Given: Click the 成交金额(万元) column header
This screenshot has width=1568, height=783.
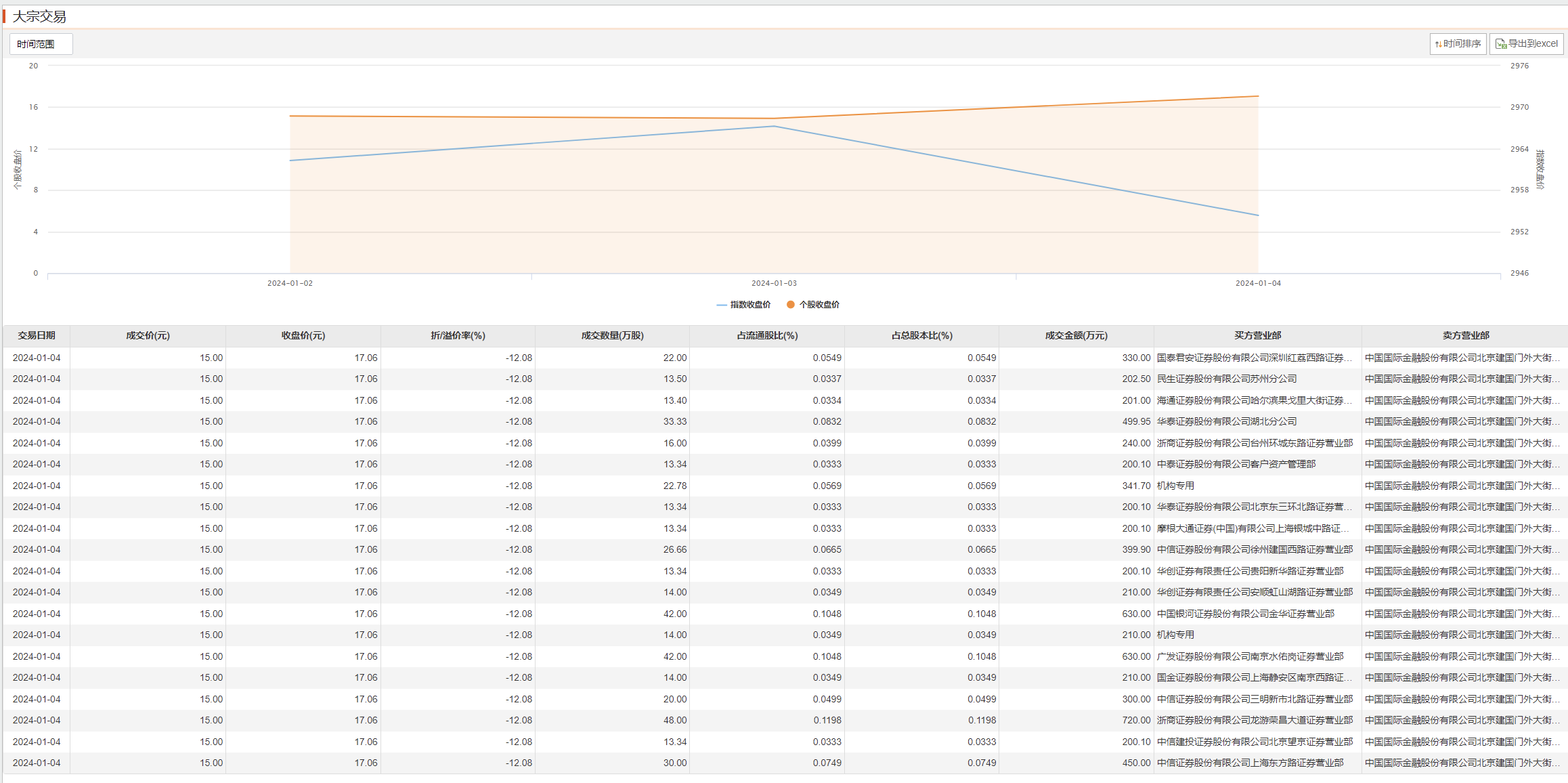Looking at the screenshot, I should coord(1076,336).
